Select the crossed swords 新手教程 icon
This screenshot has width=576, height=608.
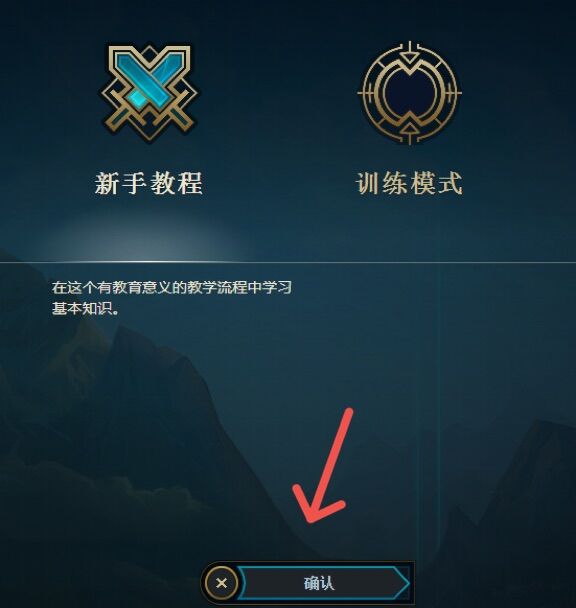coord(149,93)
